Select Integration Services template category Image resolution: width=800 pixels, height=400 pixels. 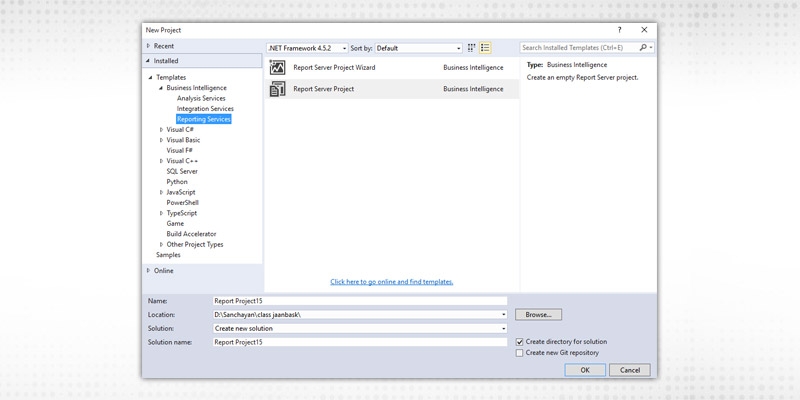[205, 109]
